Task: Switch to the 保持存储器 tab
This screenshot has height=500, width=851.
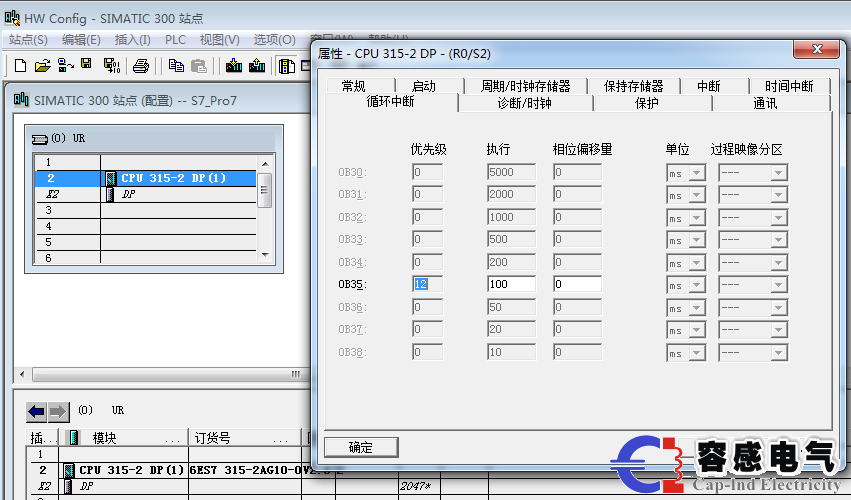Action: pos(633,86)
